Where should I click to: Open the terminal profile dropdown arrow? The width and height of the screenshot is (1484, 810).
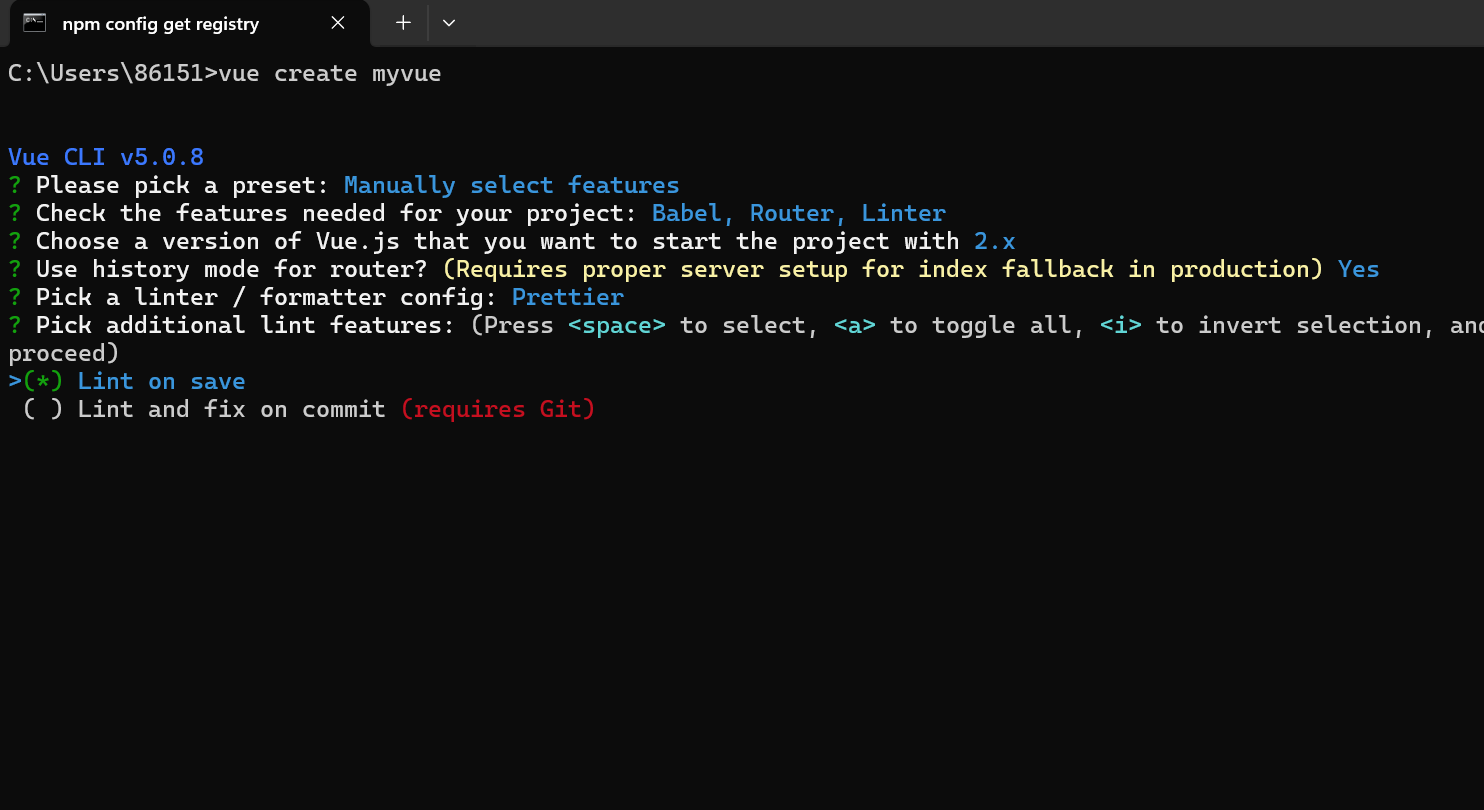click(449, 23)
